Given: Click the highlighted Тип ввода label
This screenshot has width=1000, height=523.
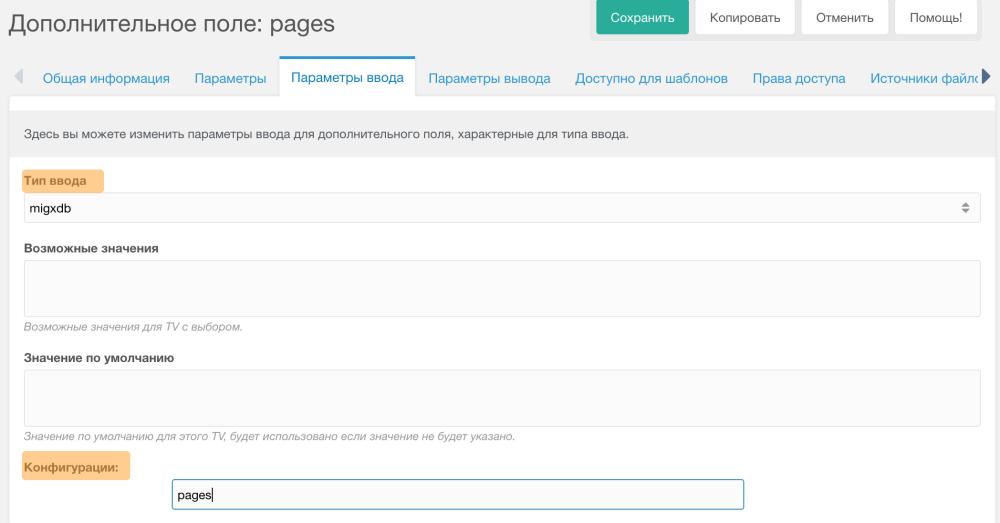Looking at the screenshot, I should (62, 181).
